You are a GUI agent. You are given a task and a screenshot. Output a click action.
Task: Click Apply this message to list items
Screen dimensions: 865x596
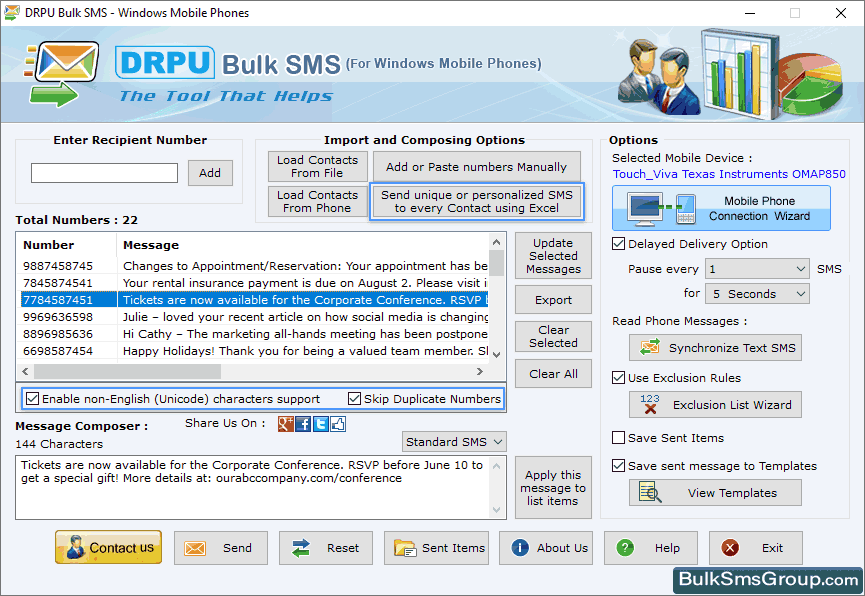(553, 487)
